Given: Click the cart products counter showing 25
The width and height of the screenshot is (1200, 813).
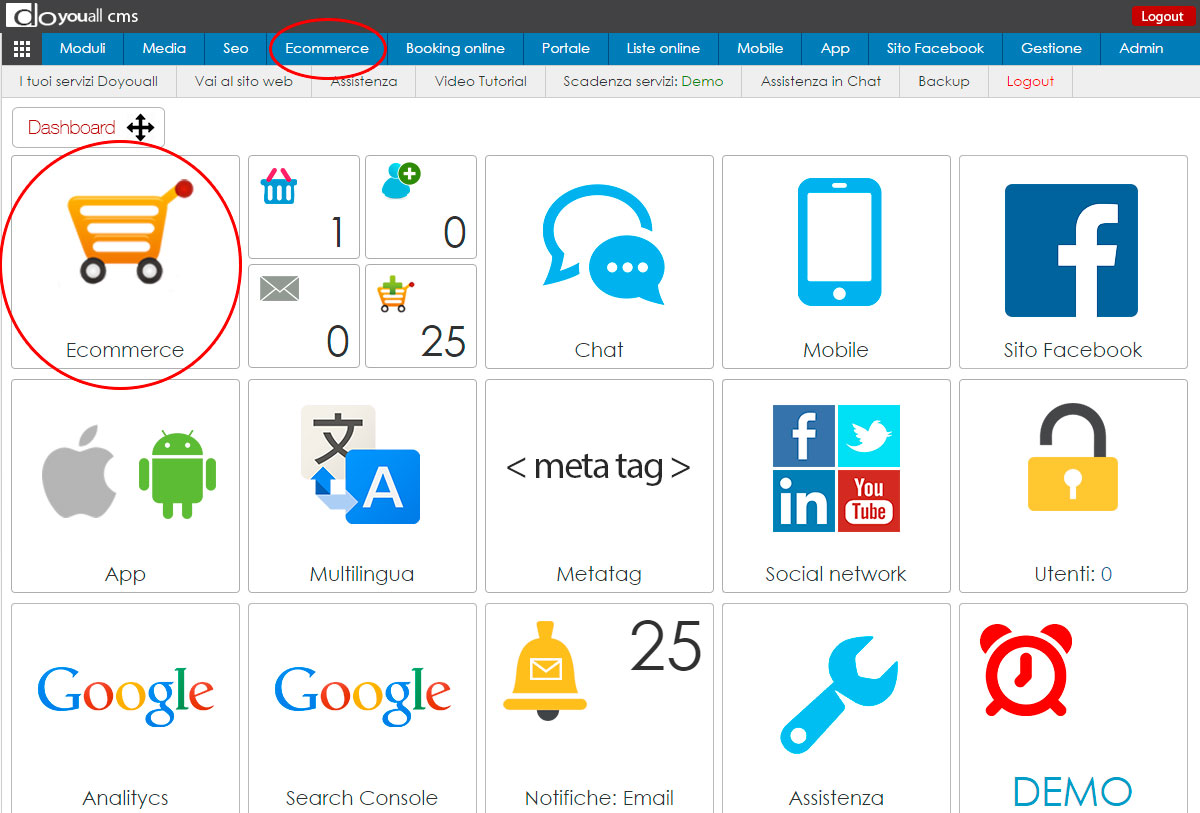Looking at the screenshot, I should pos(421,316).
